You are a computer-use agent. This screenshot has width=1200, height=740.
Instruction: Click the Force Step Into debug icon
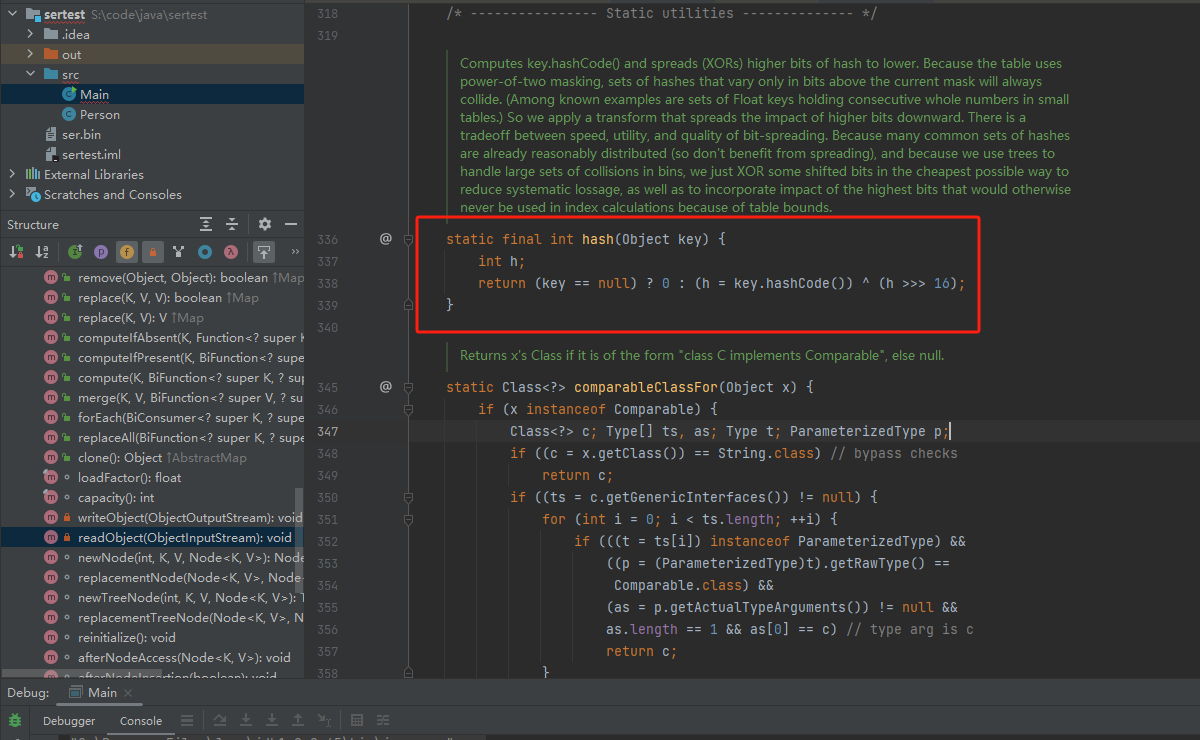tap(272, 720)
